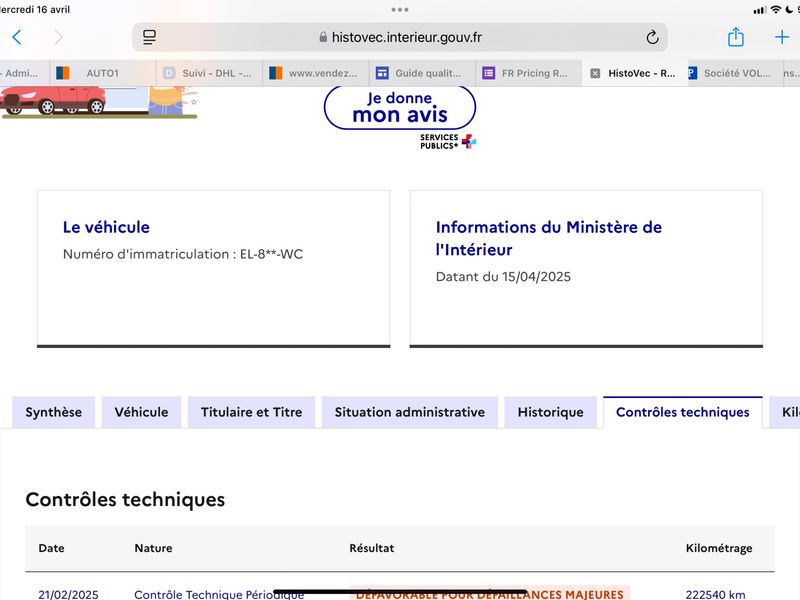The height and width of the screenshot is (600, 800).
Task: Tap the cellular signal bars icon
Action: pos(760,10)
